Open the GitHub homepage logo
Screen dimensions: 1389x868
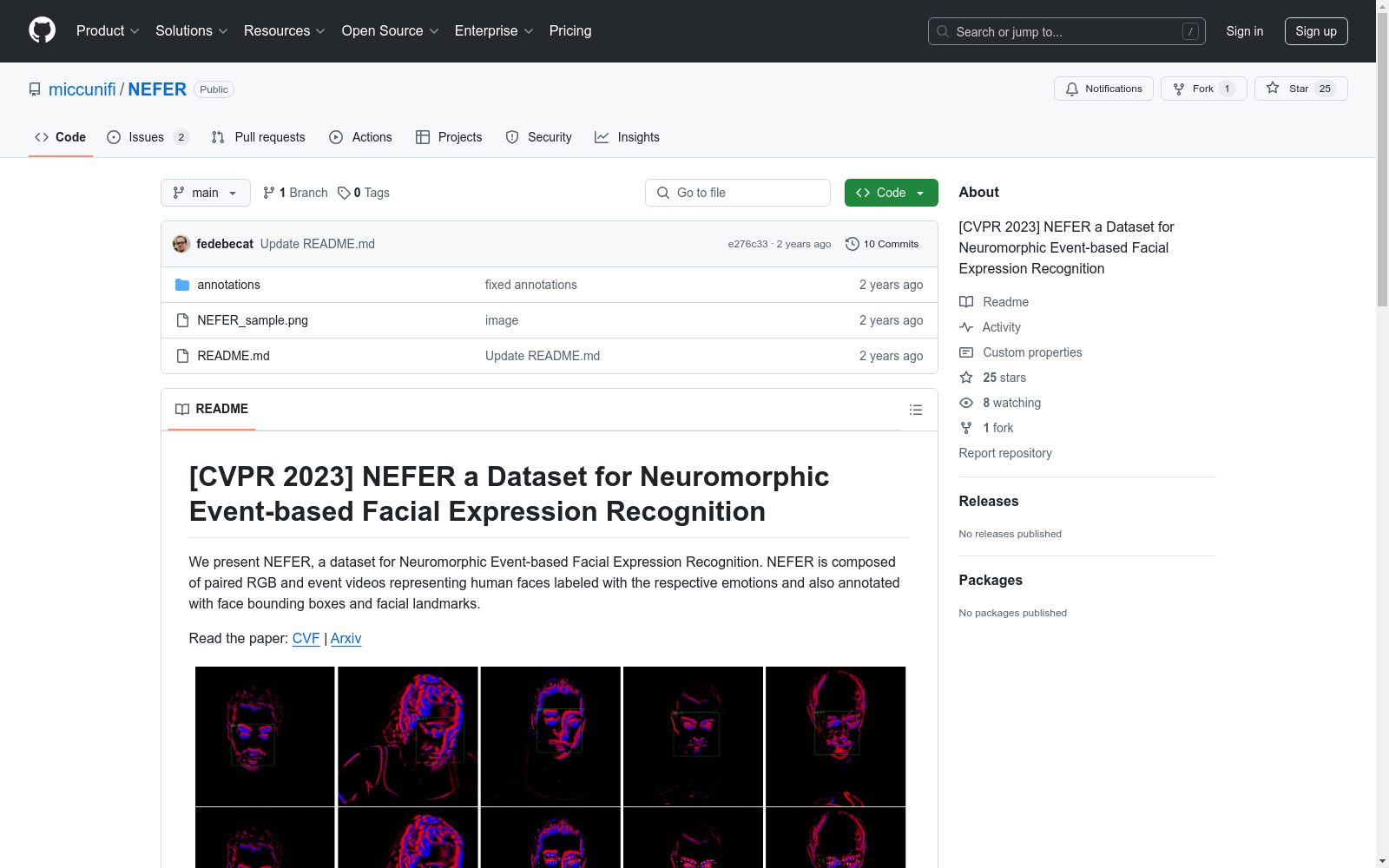(42, 30)
